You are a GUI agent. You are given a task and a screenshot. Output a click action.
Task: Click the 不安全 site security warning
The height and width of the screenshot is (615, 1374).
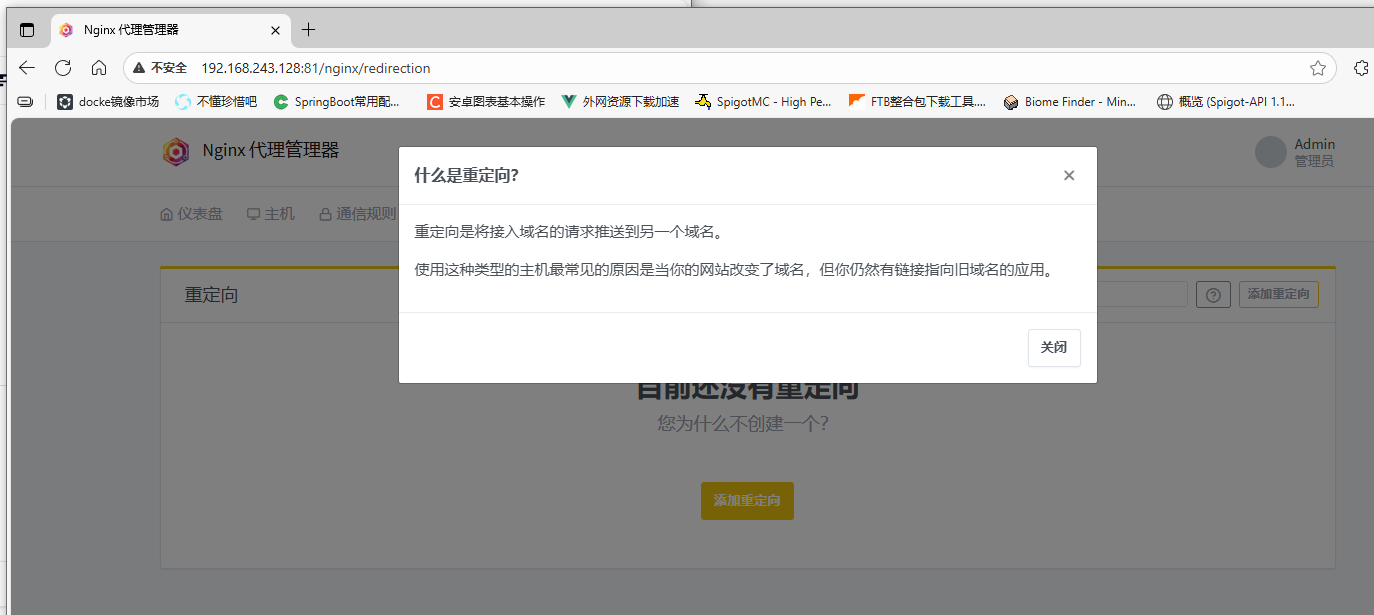pyautogui.click(x=160, y=68)
